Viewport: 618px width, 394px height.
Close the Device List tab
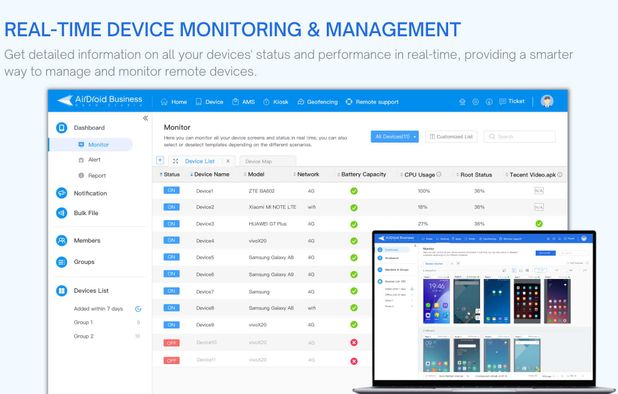[228, 161]
